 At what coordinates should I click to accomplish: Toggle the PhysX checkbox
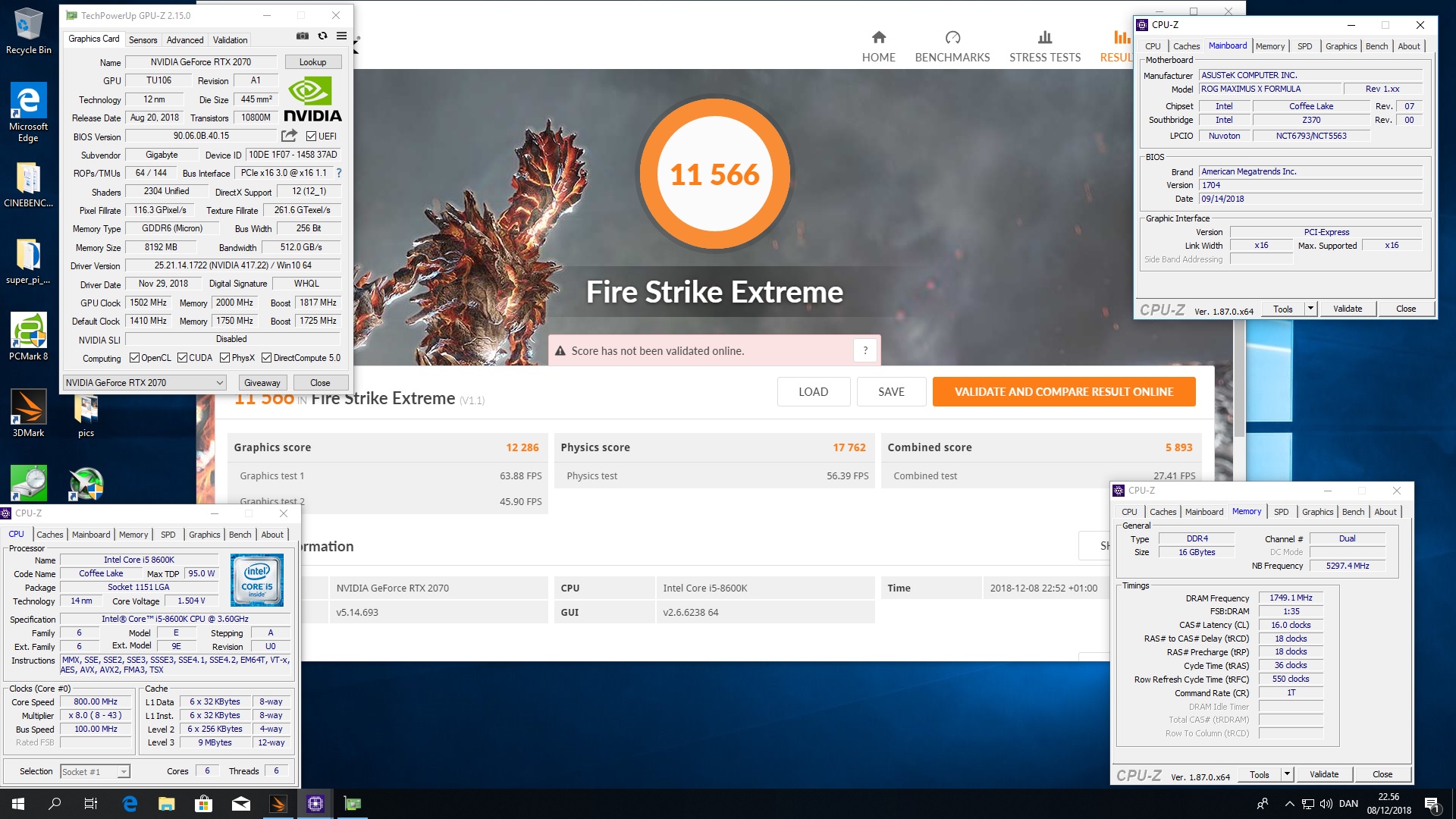[224, 358]
